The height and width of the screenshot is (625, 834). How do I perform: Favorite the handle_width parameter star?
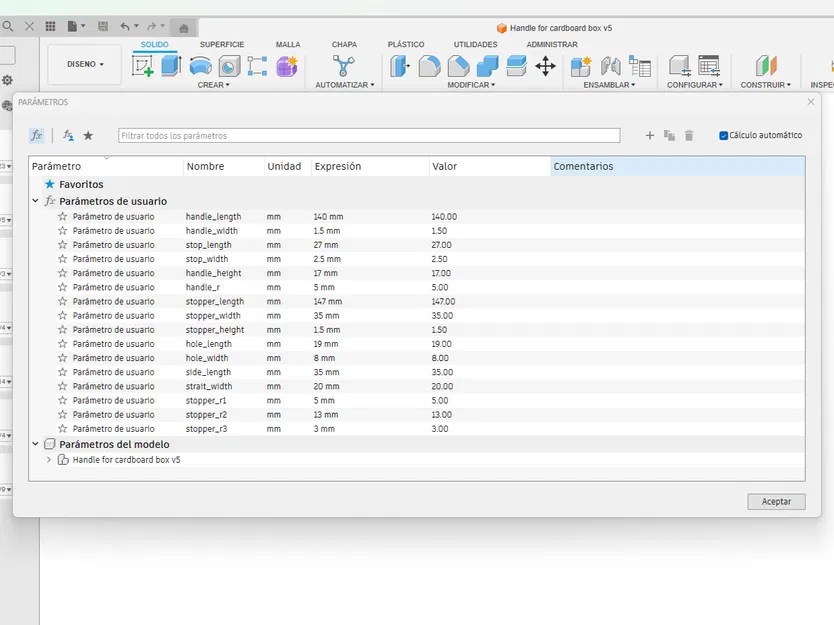click(x=63, y=231)
